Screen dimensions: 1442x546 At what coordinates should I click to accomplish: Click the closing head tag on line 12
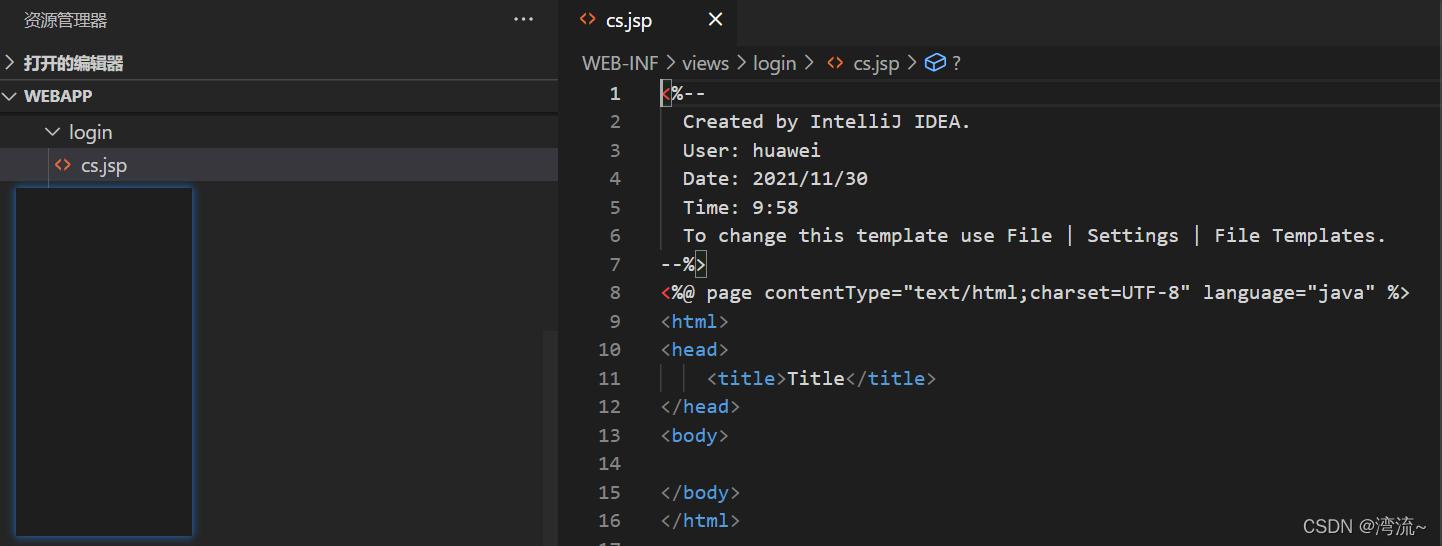pos(700,407)
